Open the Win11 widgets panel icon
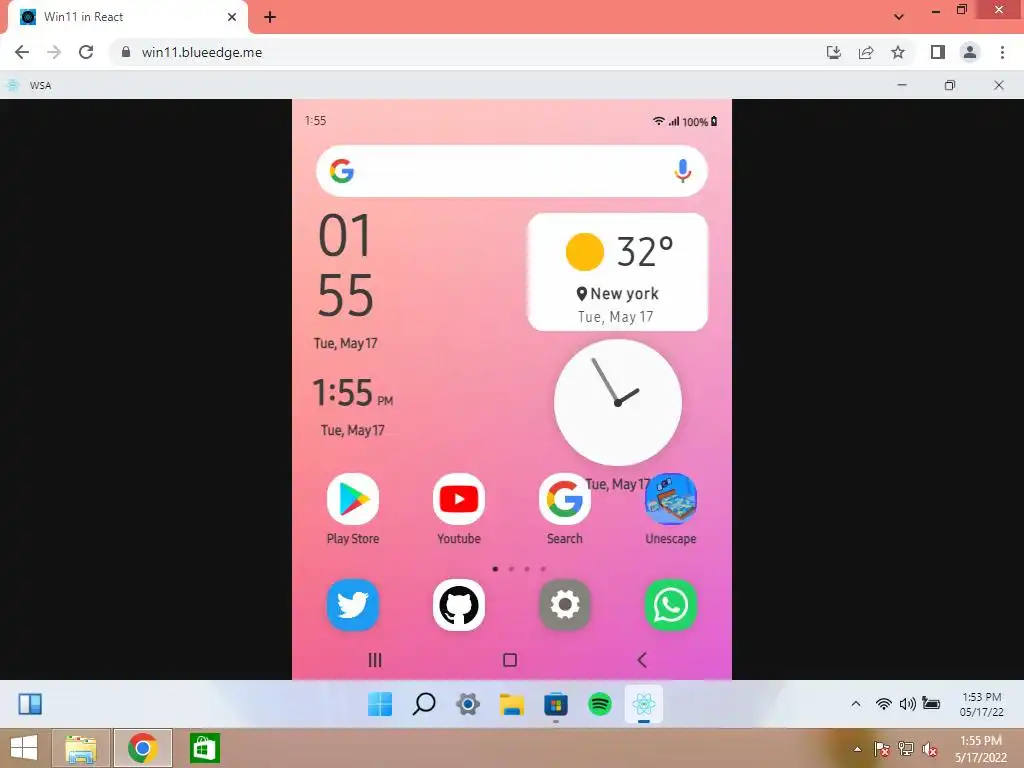1024x768 pixels. (x=30, y=704)
